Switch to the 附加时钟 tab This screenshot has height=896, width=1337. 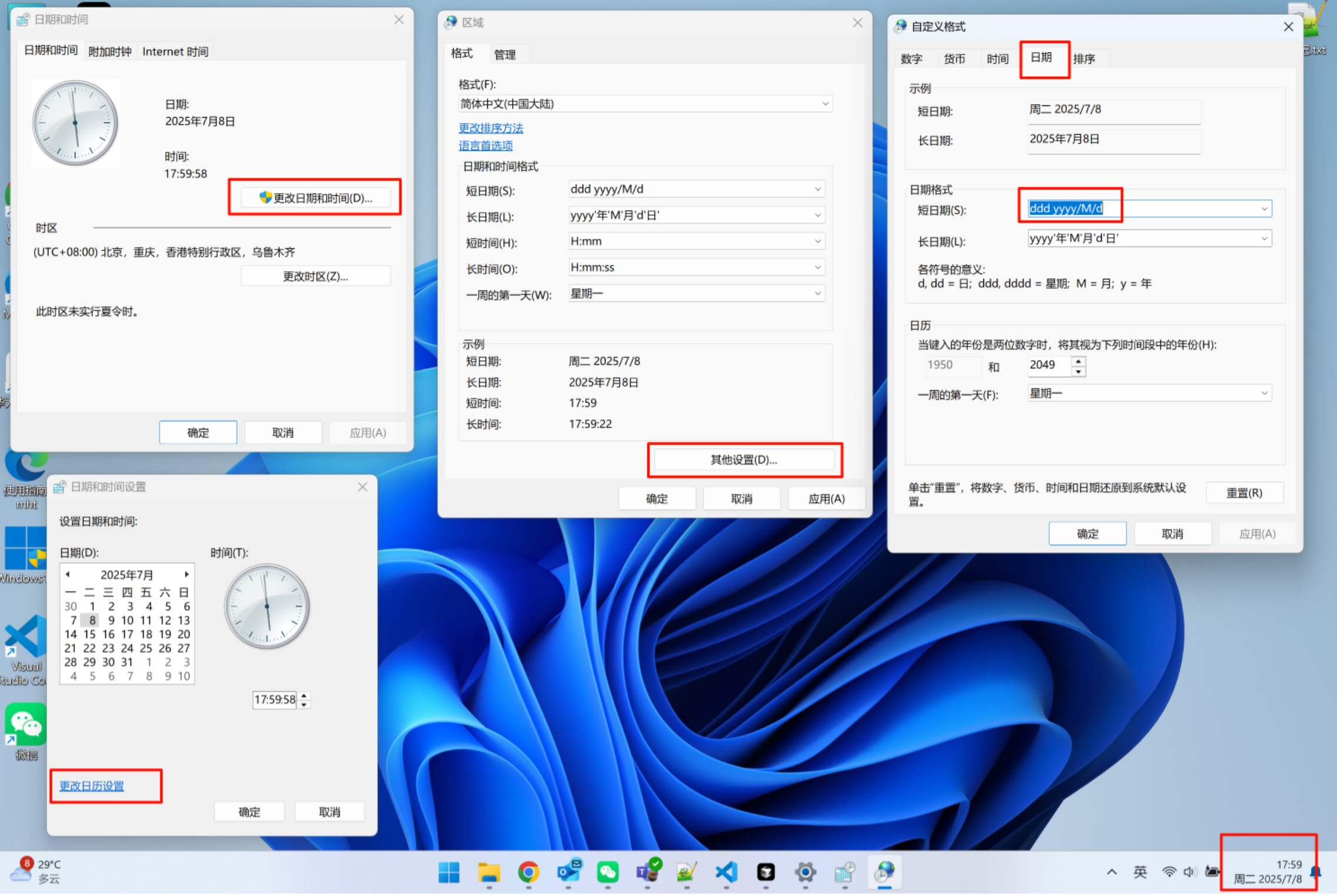[x=110, y=52]
